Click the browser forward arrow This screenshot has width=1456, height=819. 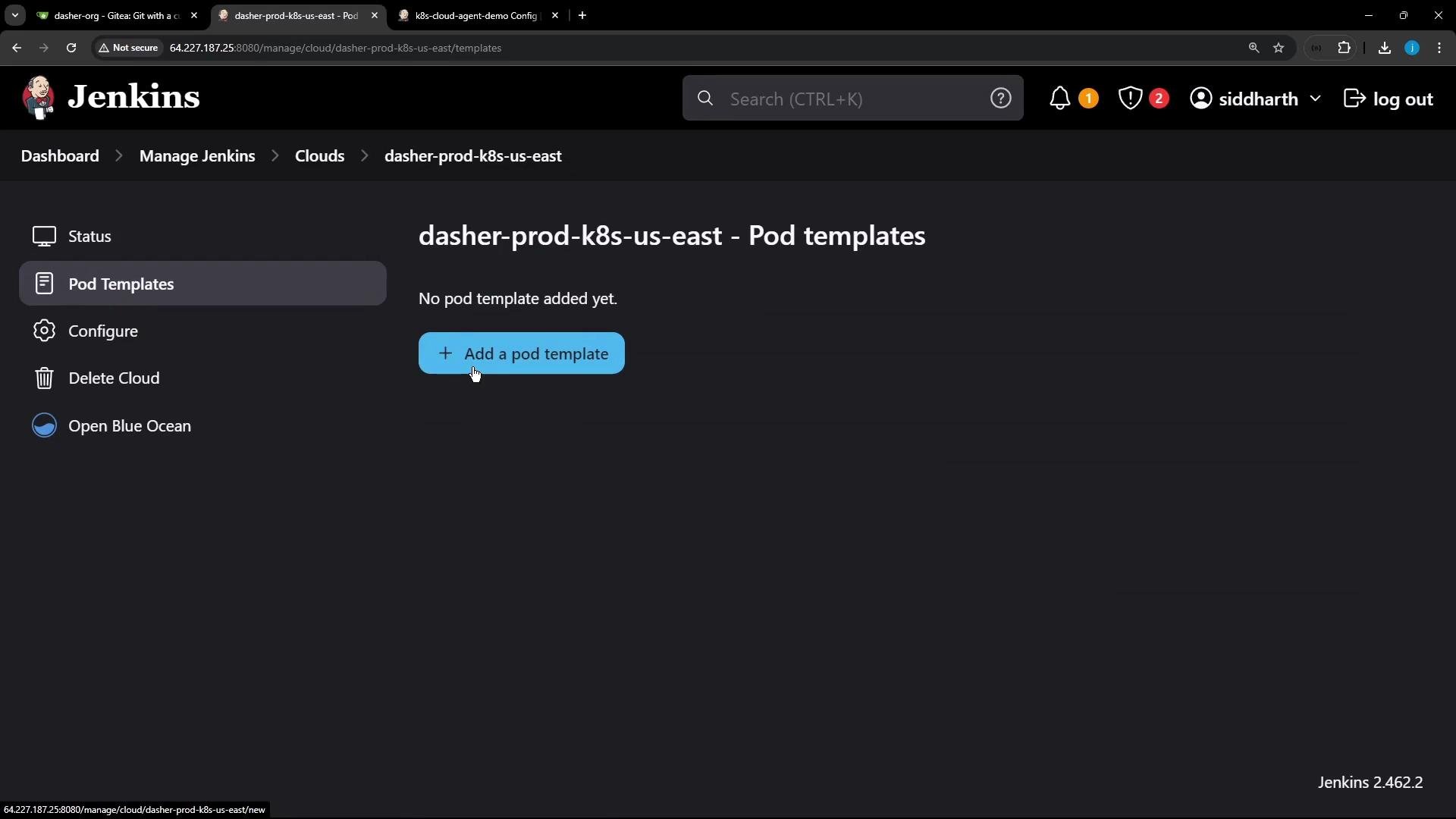tap(44, 48)
